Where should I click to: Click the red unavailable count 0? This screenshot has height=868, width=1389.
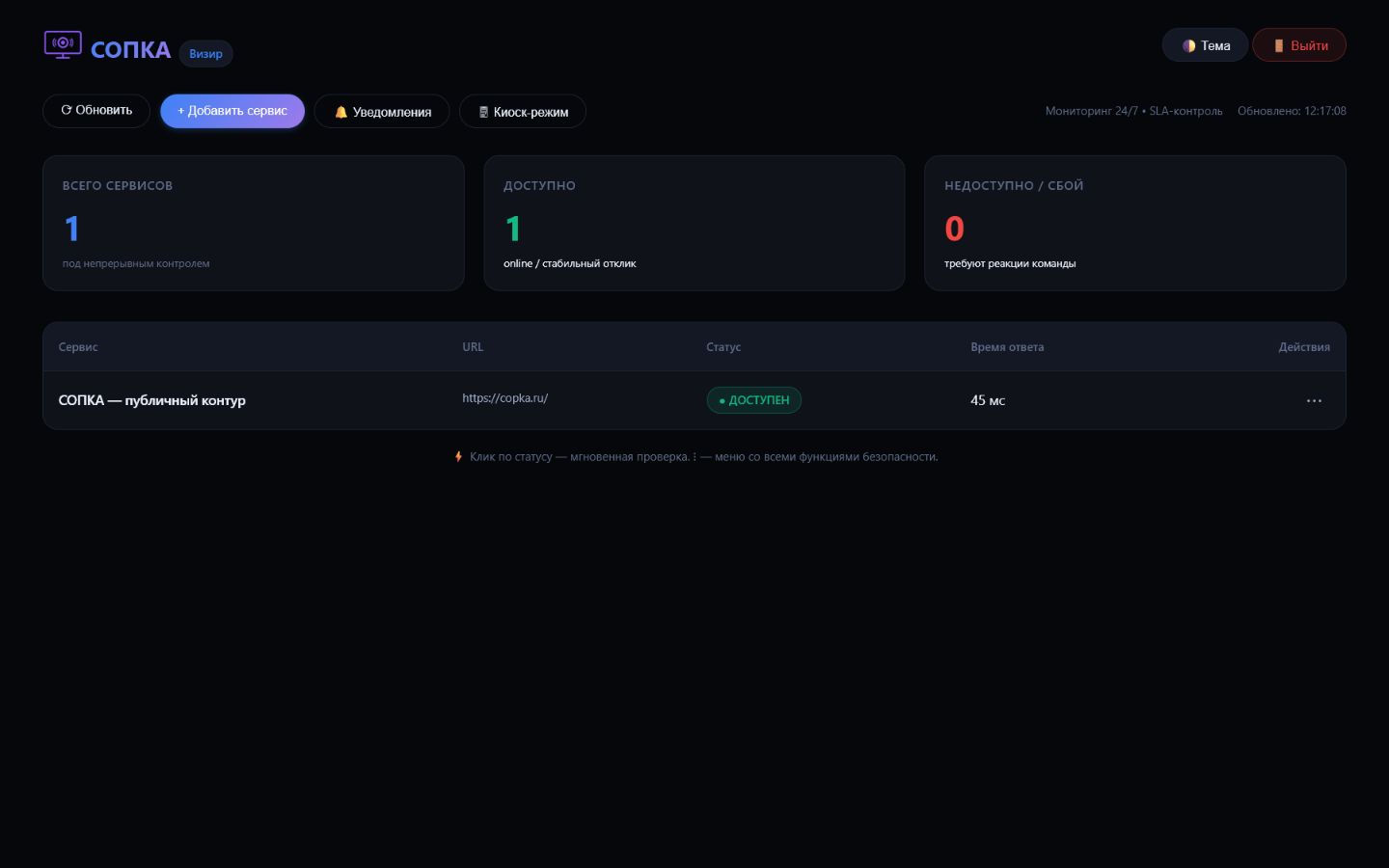pyautogui.click(x=954, y=229)
